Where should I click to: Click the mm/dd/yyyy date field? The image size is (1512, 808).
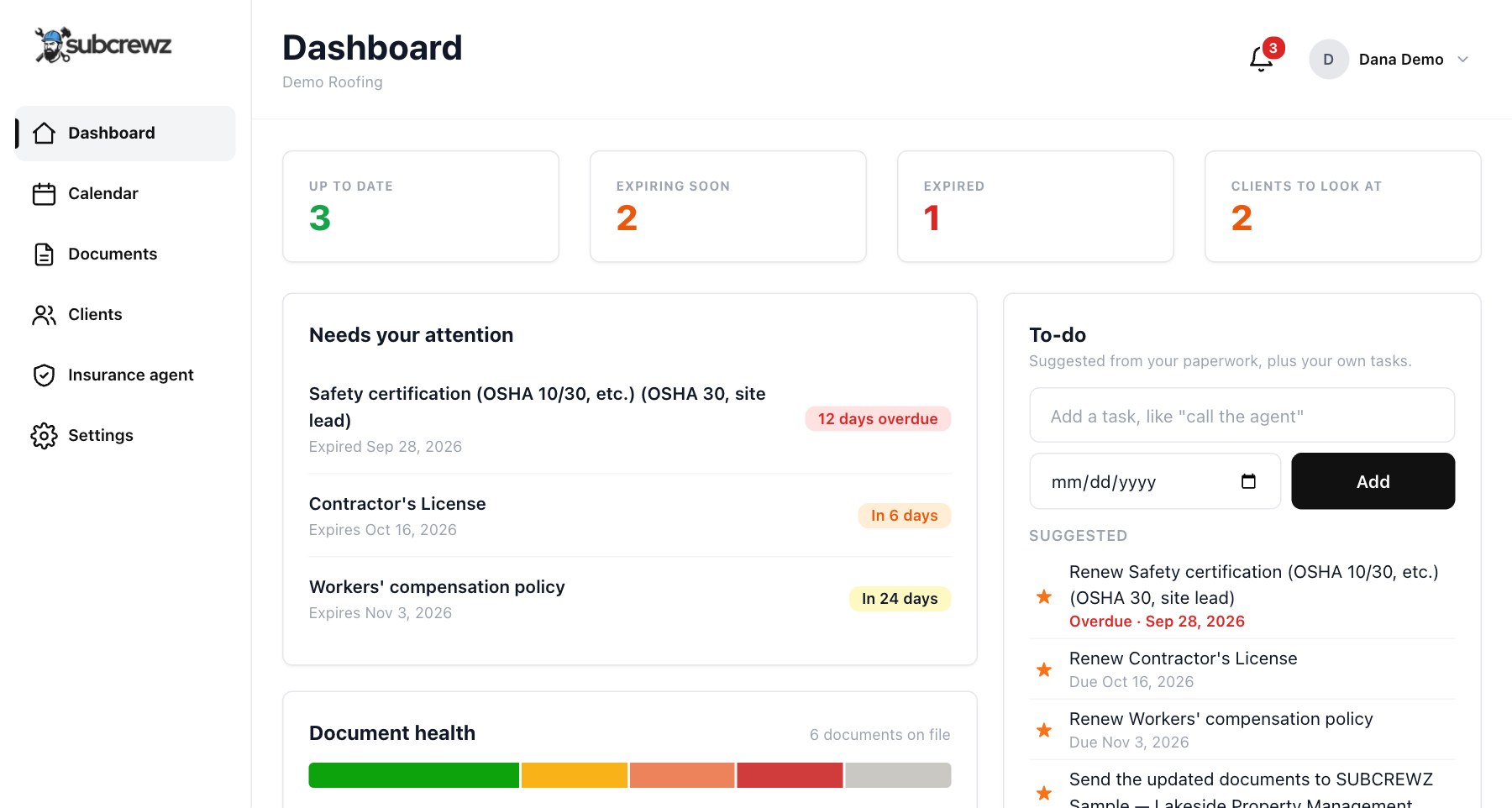(1155, 481)
